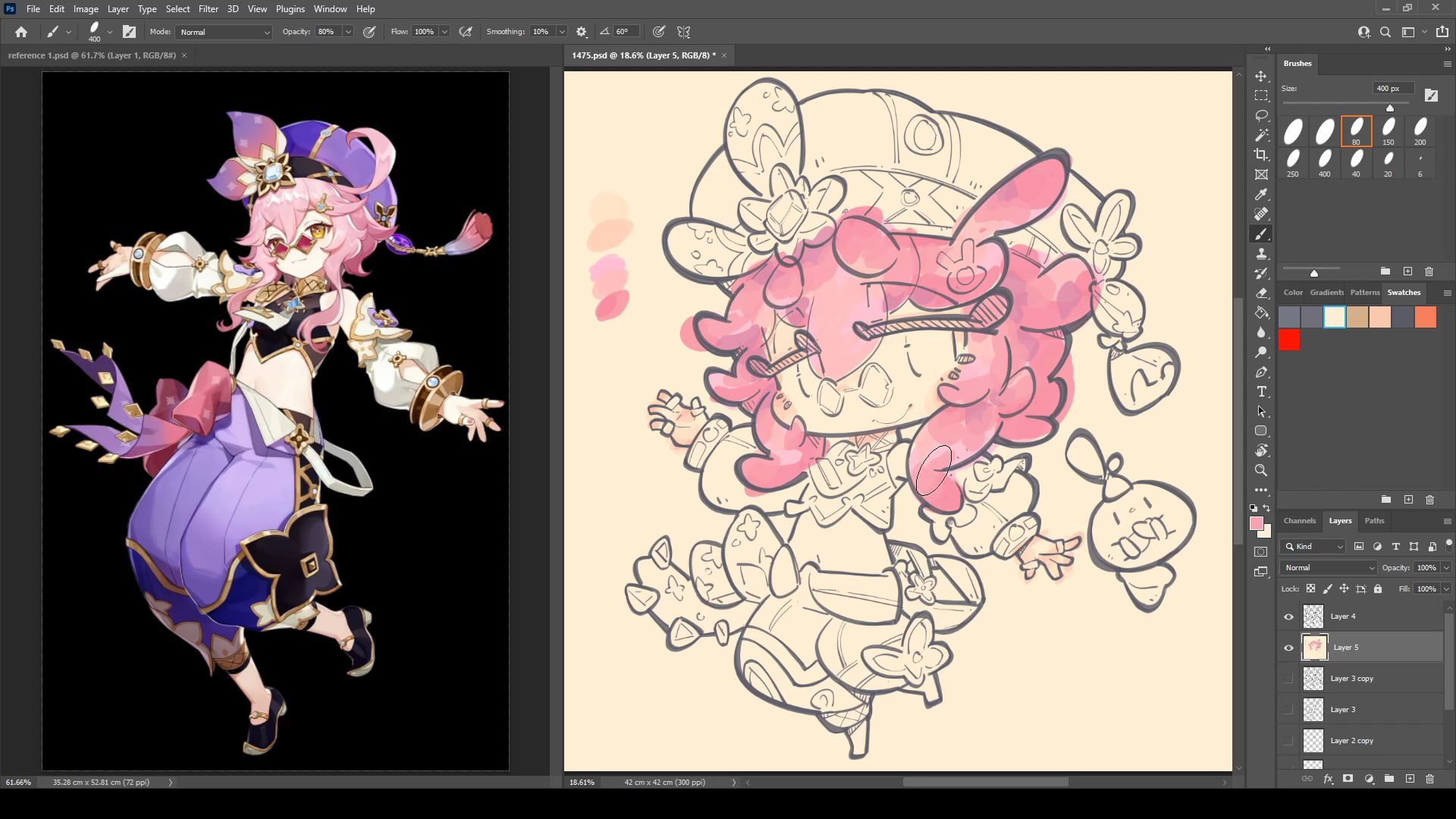Select the 250 brush preset

click(1292, 162)
